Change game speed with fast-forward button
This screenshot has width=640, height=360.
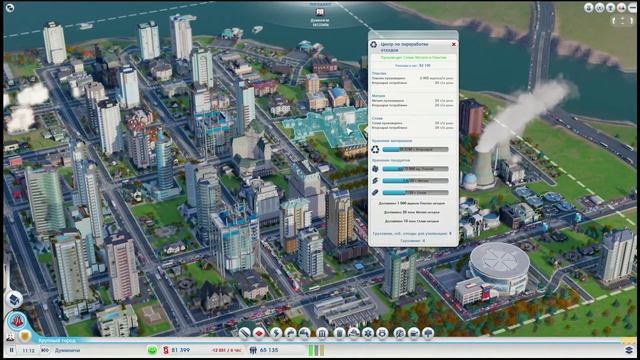pyautogui.click(x=44, y=350)
